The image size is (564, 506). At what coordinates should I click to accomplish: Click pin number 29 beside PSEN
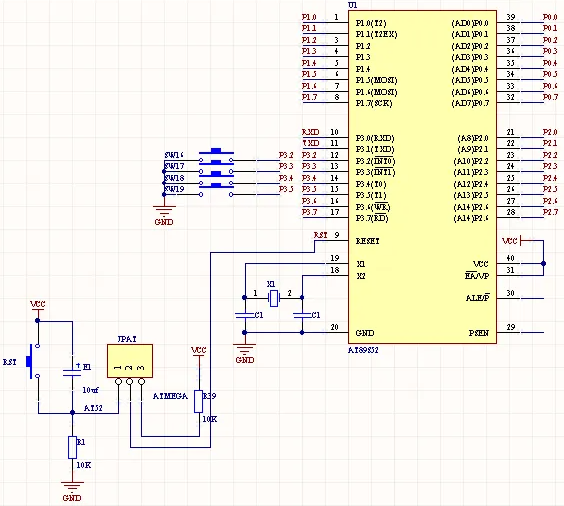tap(511, 327)
